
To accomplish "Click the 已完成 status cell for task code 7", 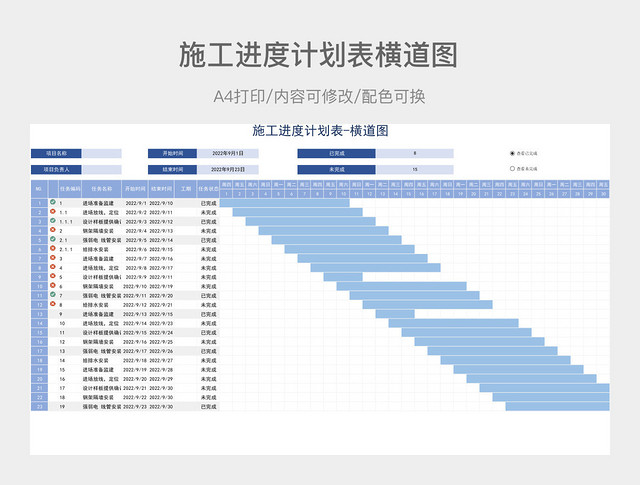I will point(209,296).
